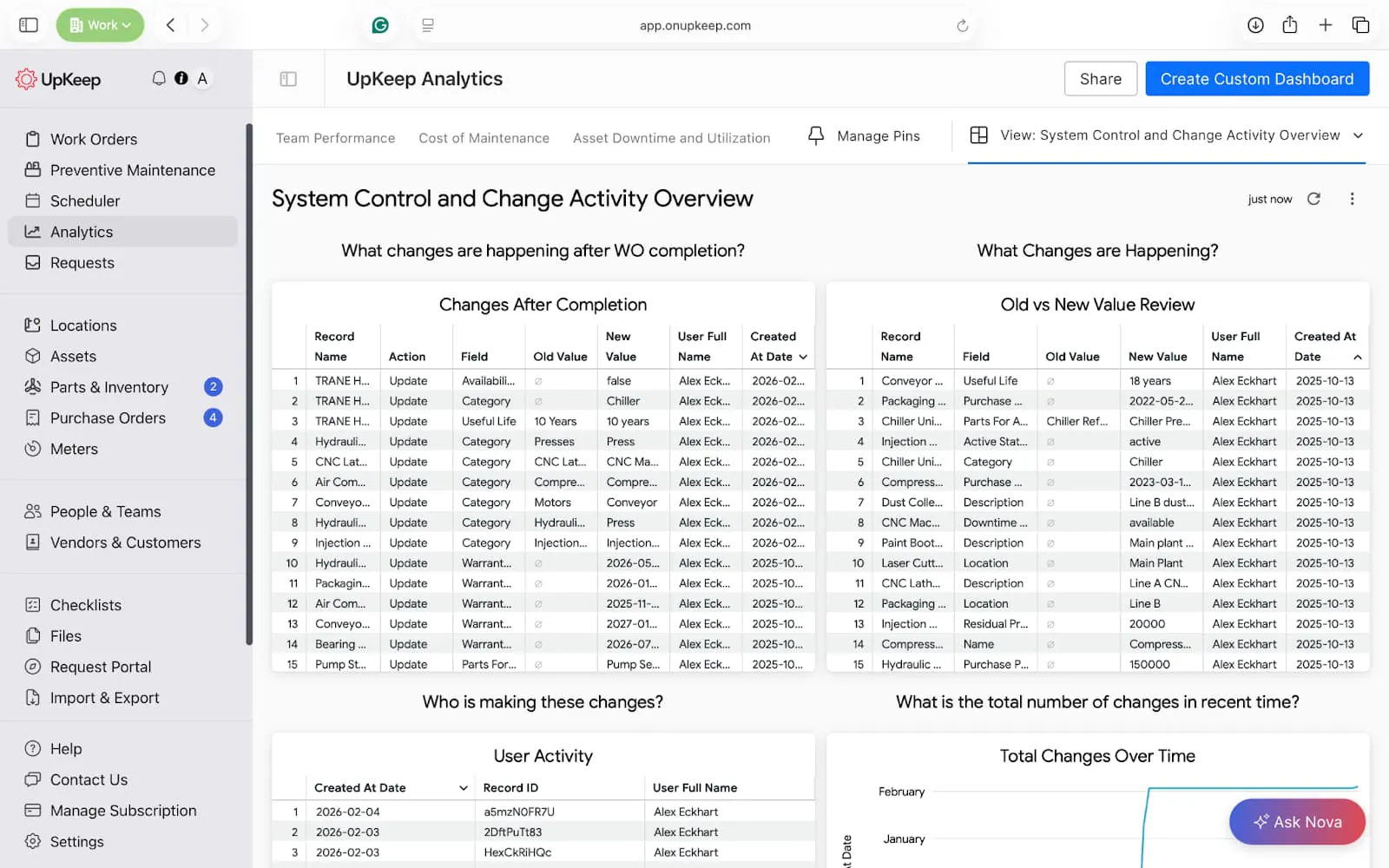1389x868 pixels.
Task: Select the System Control and Change Activity view
Action: [1167, 135]
